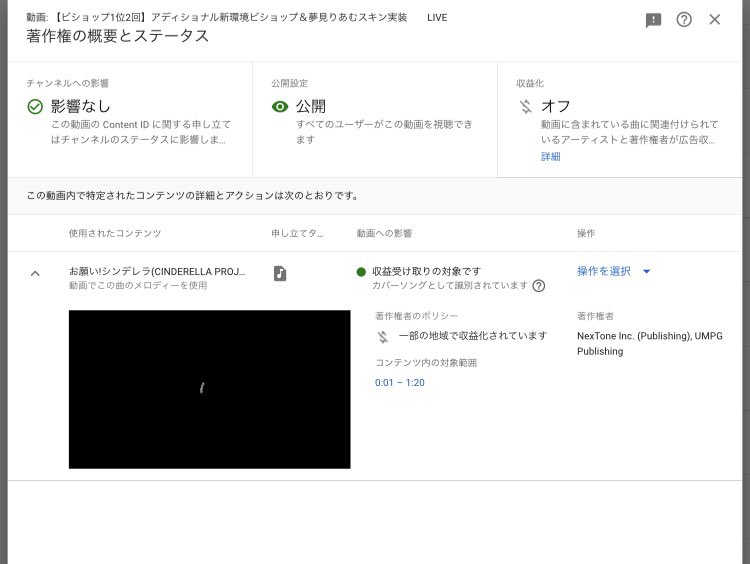Click the song title お願い!シンデレラ(CINDERELLA PROJ...
The height and width of the screenshot is (564, 750).
(157, 271)
